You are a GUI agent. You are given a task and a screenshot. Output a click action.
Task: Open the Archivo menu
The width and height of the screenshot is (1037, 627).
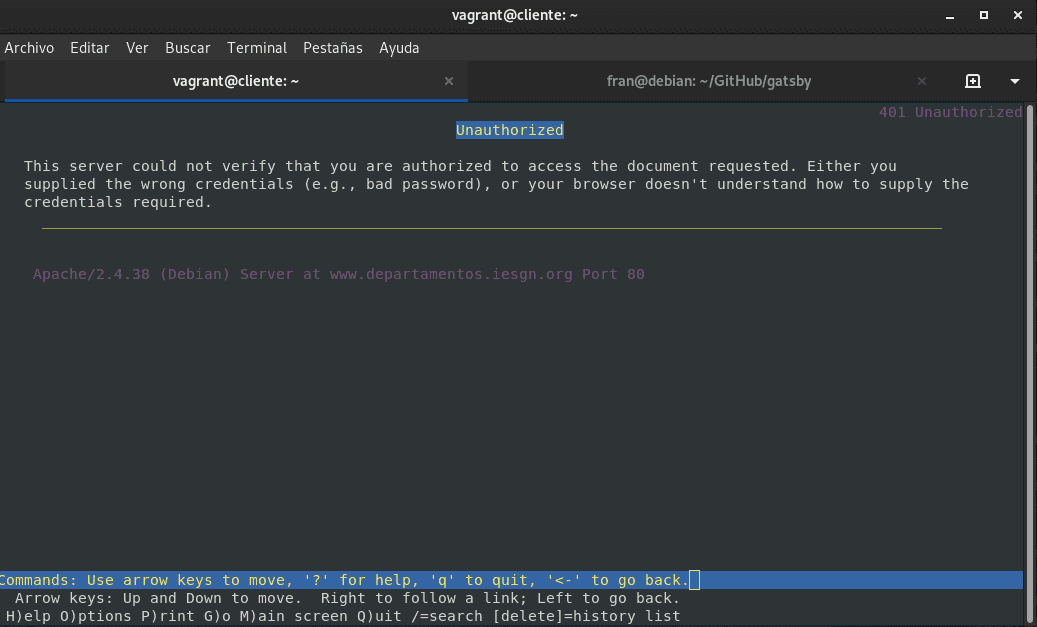tap(29, 48)
